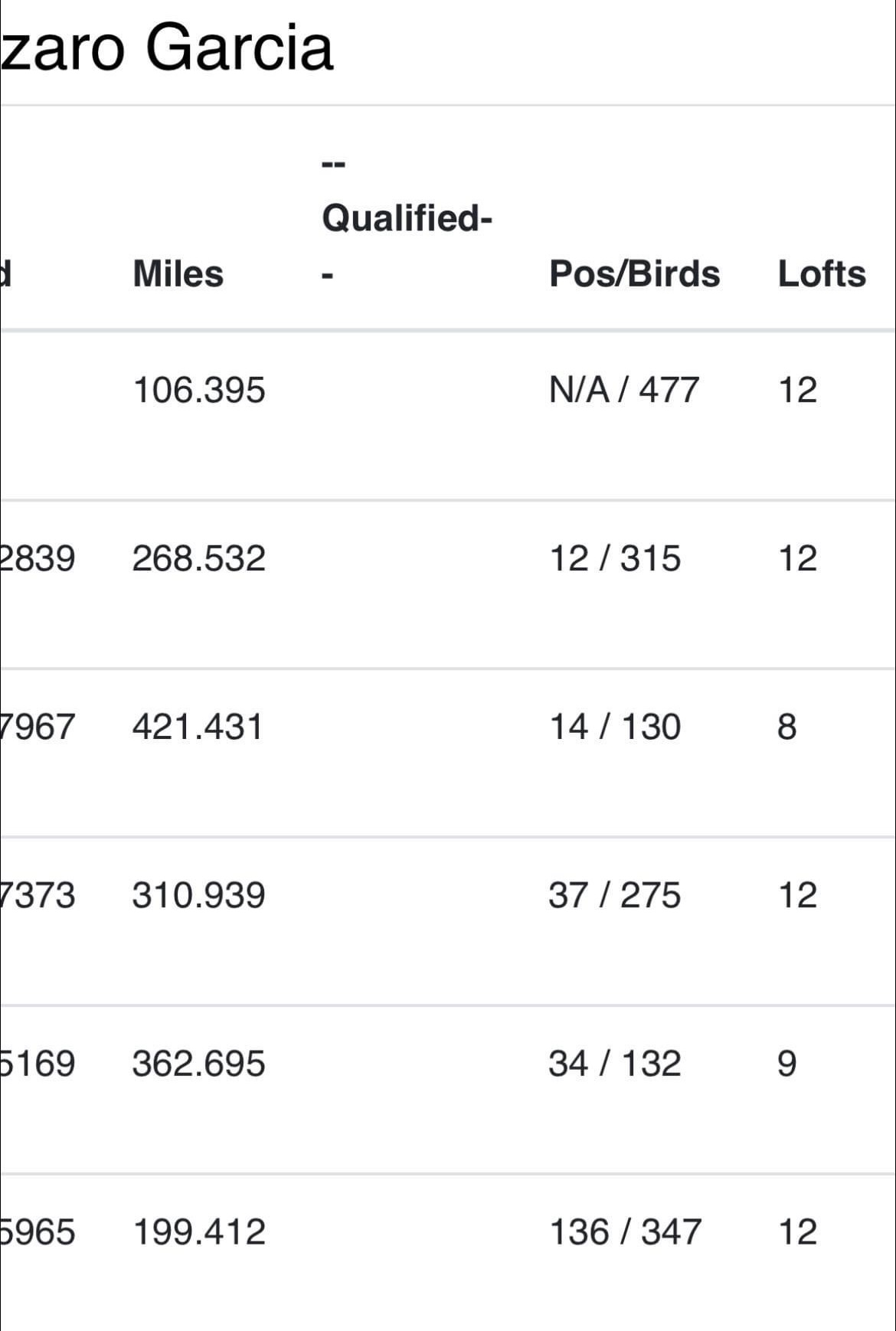Select the 14 / 130 position value

(614, 727)
